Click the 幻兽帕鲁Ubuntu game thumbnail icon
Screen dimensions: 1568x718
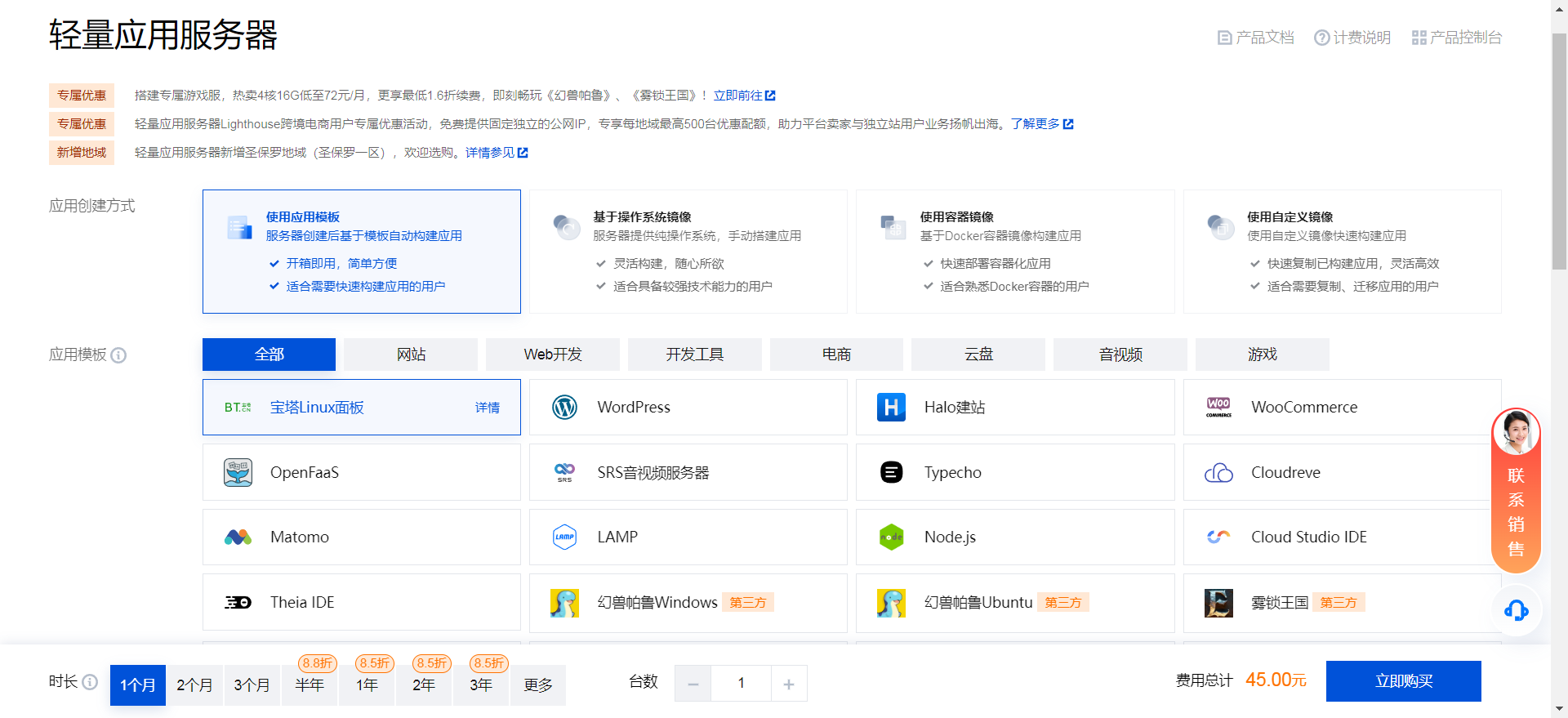click(891, 603)
